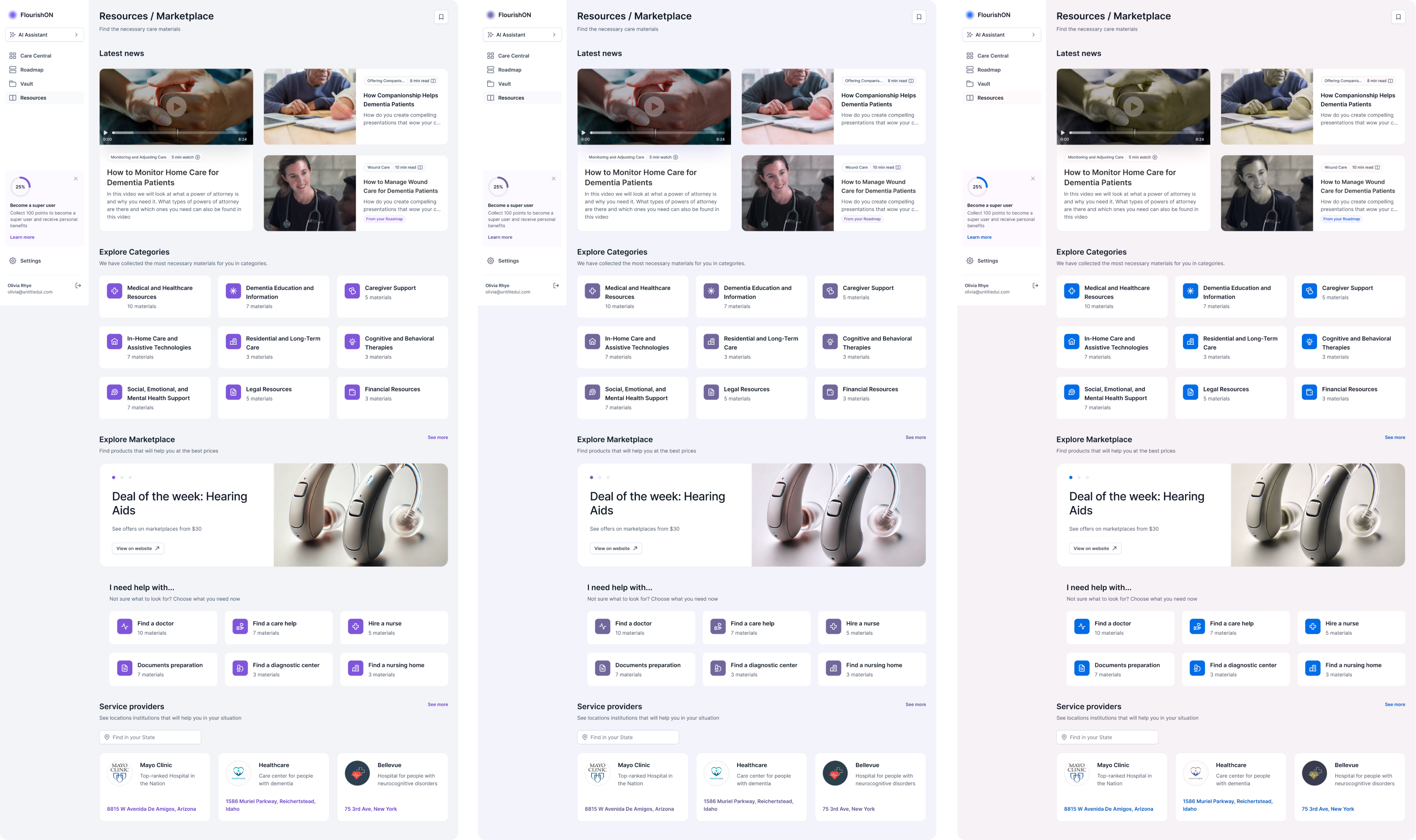The width and height of the screenshot is (1416, 840).
Task: Open Roadmap in the blue-themed sidebar
Action: click(x=989, y=69)
